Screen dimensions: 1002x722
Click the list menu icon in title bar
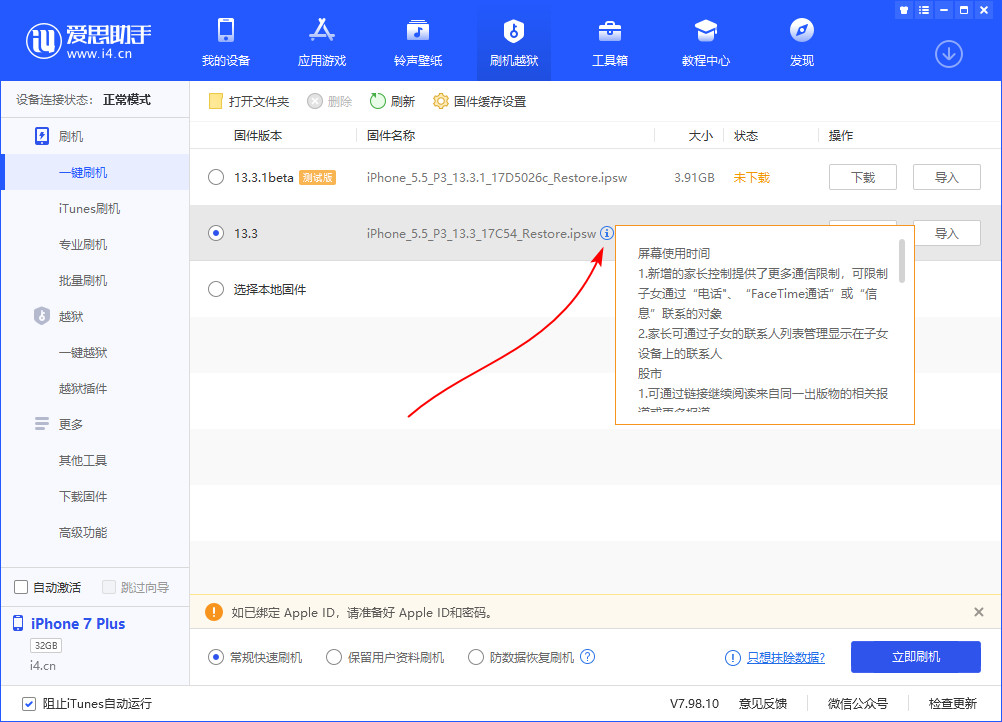[924, 10]
